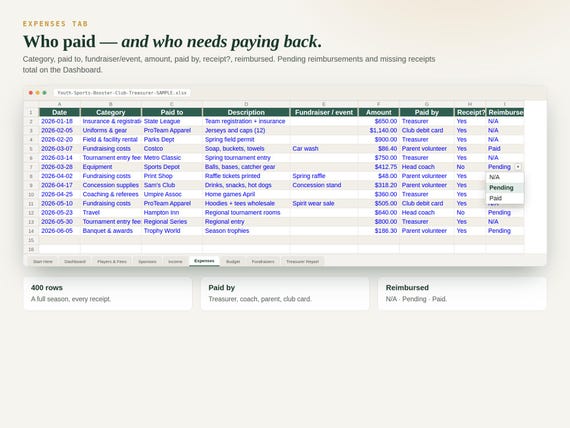
Task: Open the Start Here sheet tab
Action: tap(43, 261)
